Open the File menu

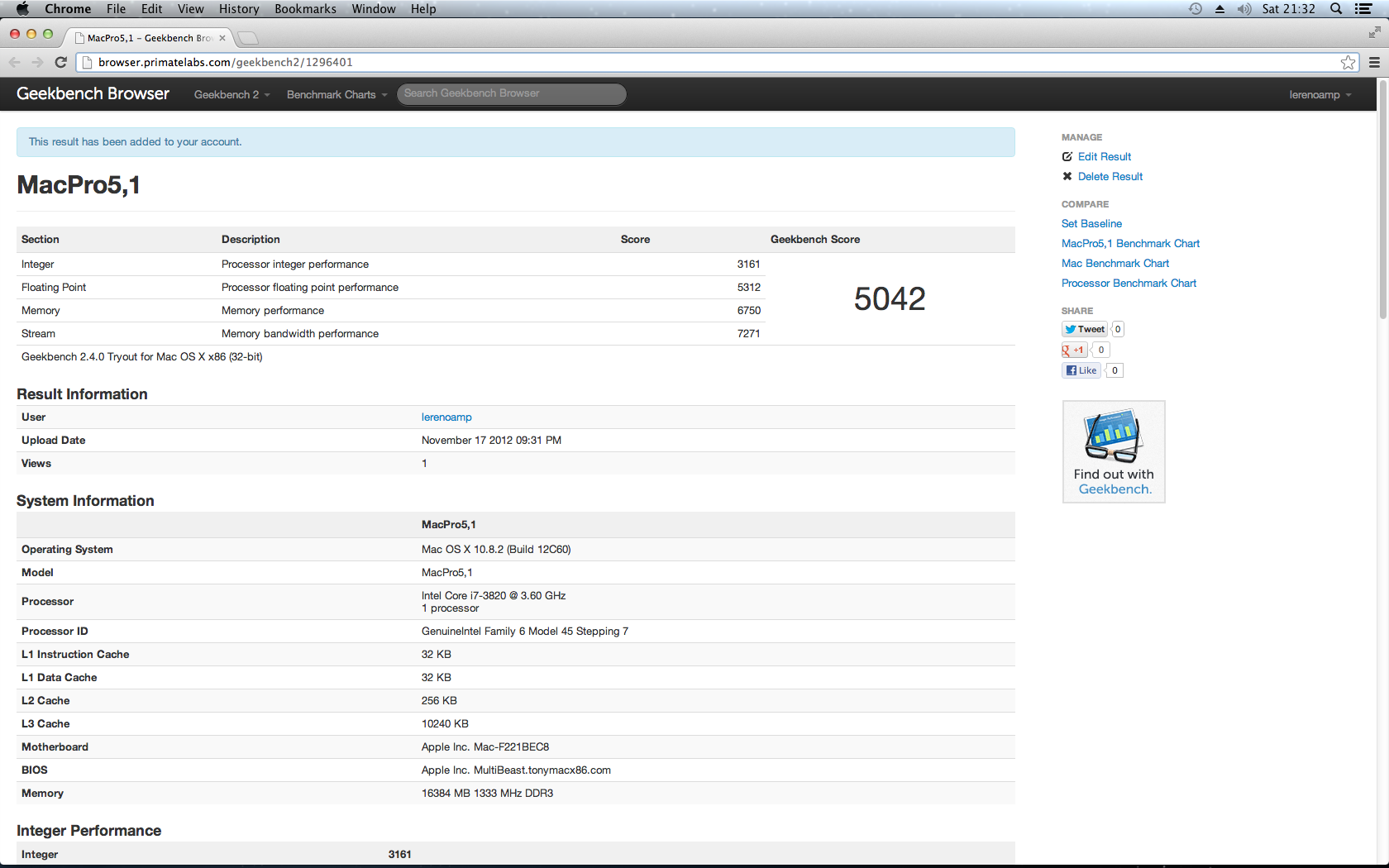click(116, 8)
